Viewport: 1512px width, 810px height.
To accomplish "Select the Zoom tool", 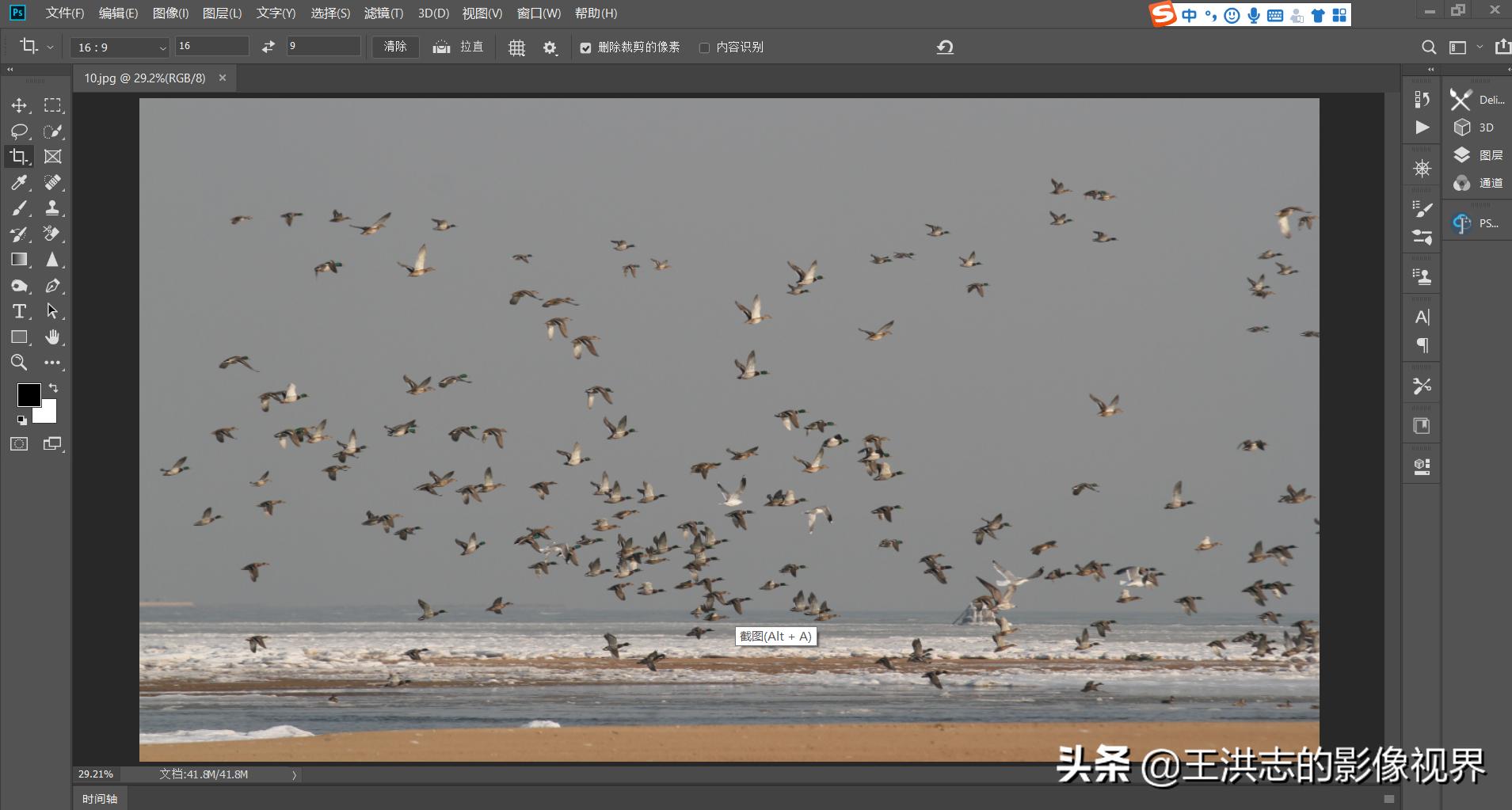I will pos(19,363).
